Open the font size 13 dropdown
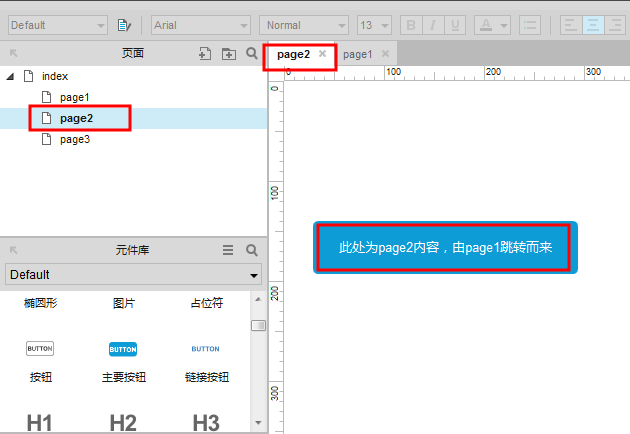Viewport: 630px width, 434px height. (x=374, y=25)
